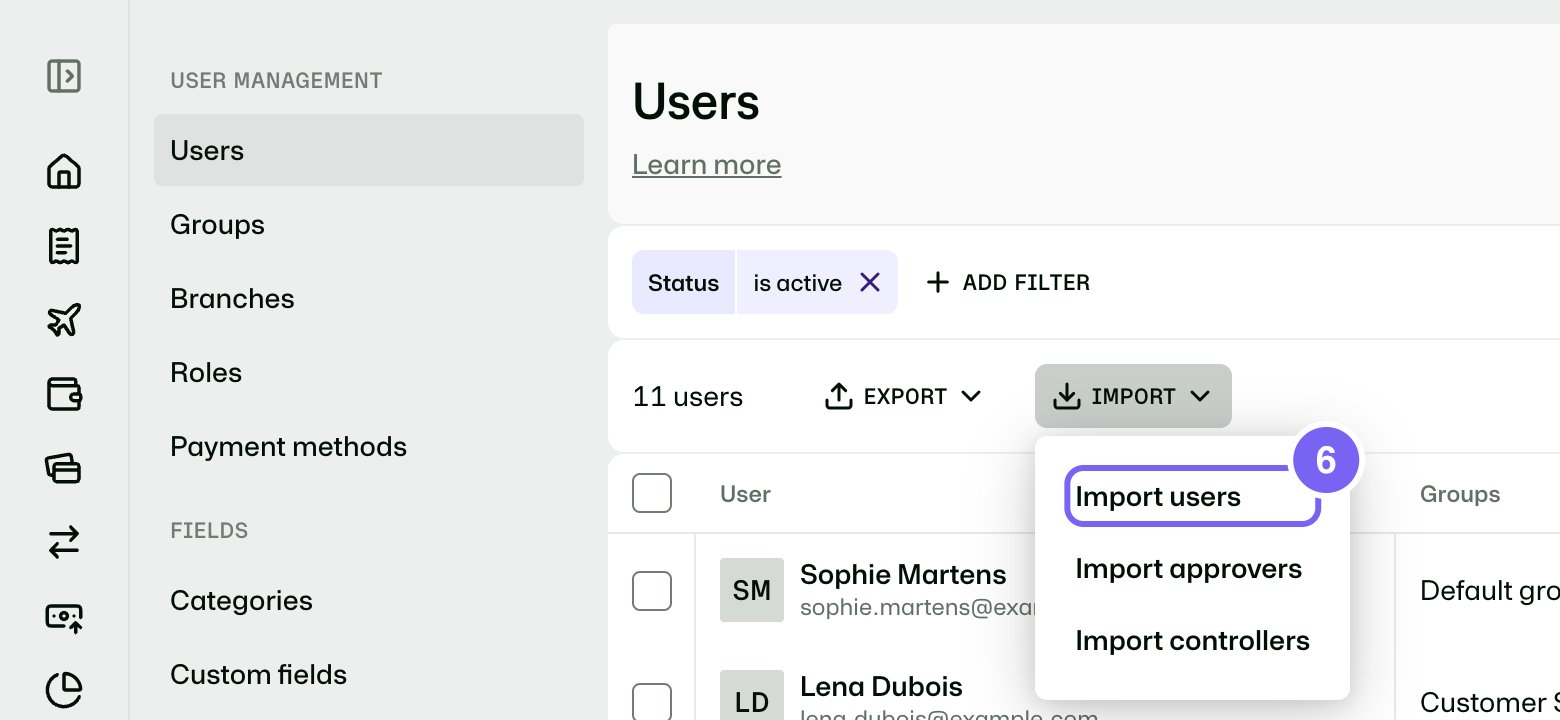This screenshot has height=720, width=1560.
Task: Open the pie chart reports icon
Action: (64, 690)
